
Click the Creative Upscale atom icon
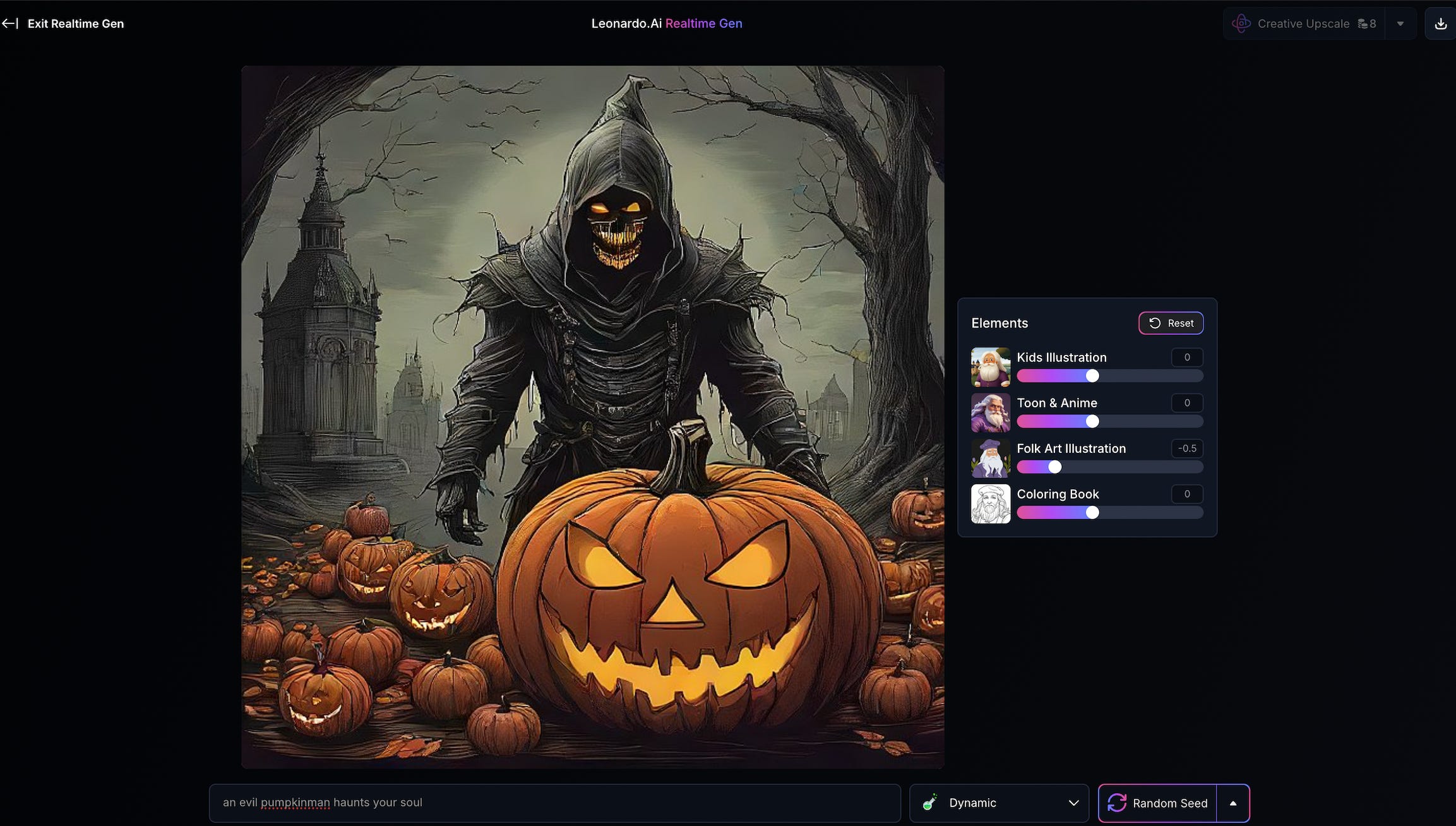pos(1241,23)
